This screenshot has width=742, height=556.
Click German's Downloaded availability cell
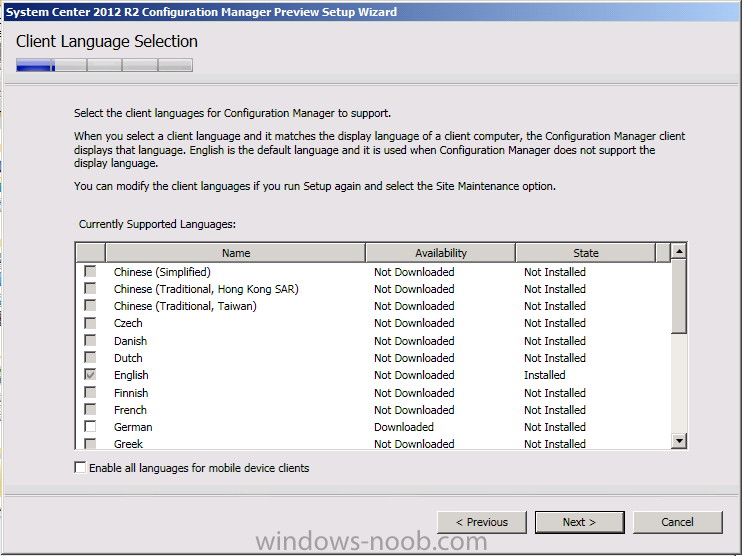pyautogui.click(x=404, y=427)
